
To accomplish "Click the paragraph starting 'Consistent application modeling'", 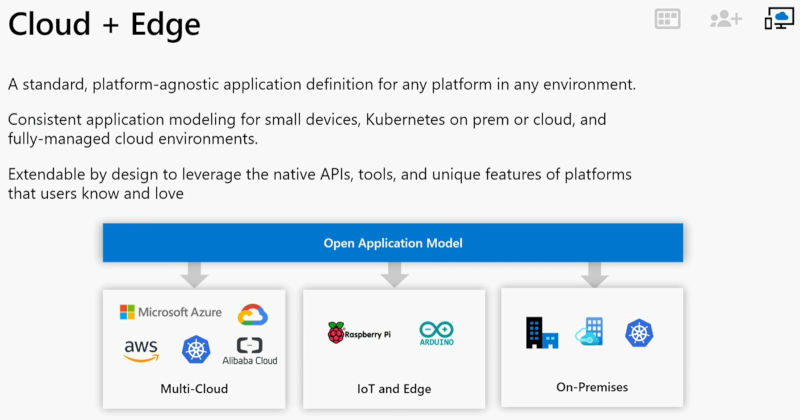I will coord(307,129).
